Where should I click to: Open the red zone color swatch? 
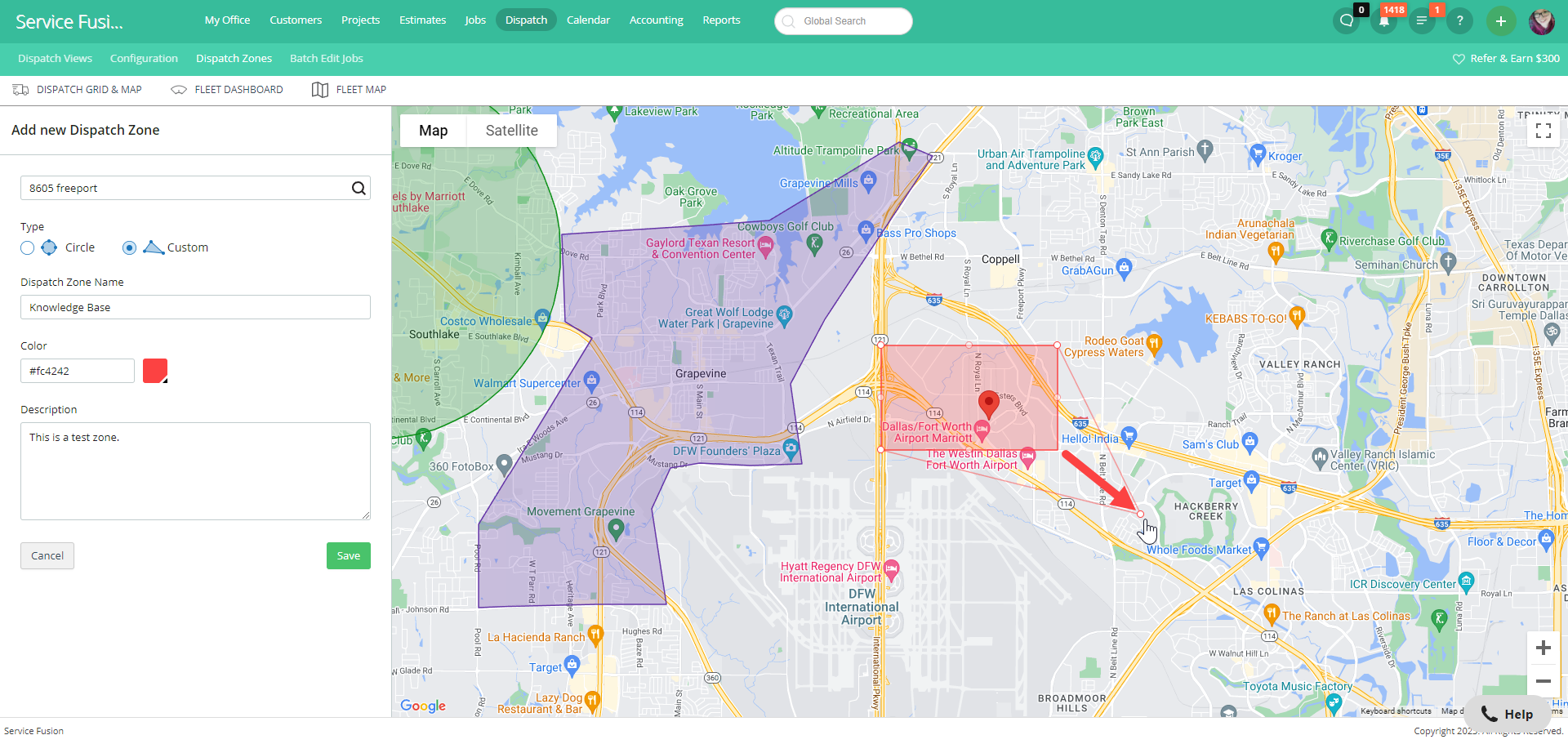[155, 371]
